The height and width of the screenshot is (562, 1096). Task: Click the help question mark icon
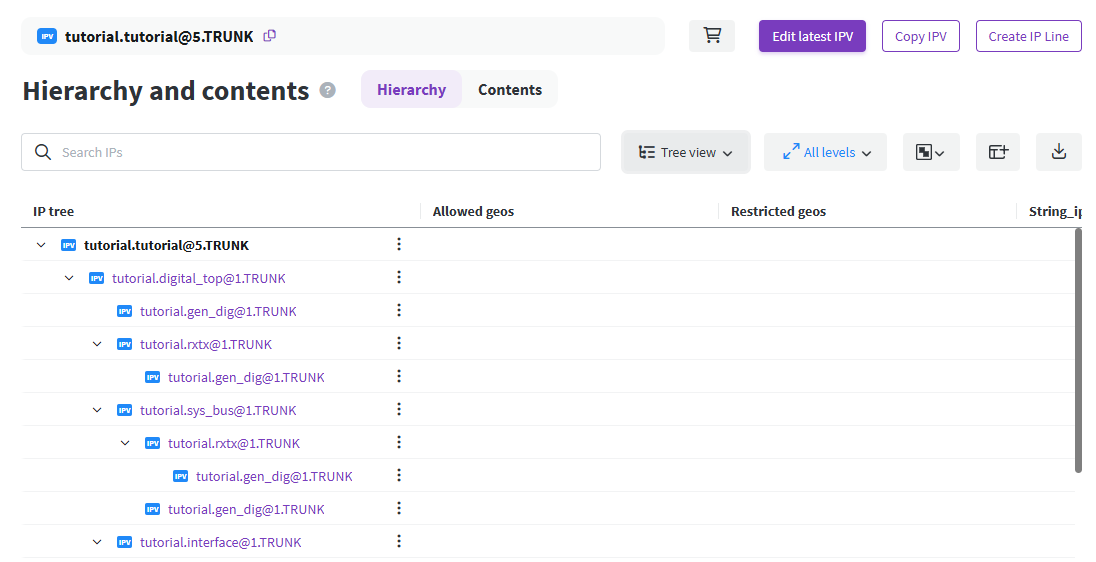click(327, 90)
